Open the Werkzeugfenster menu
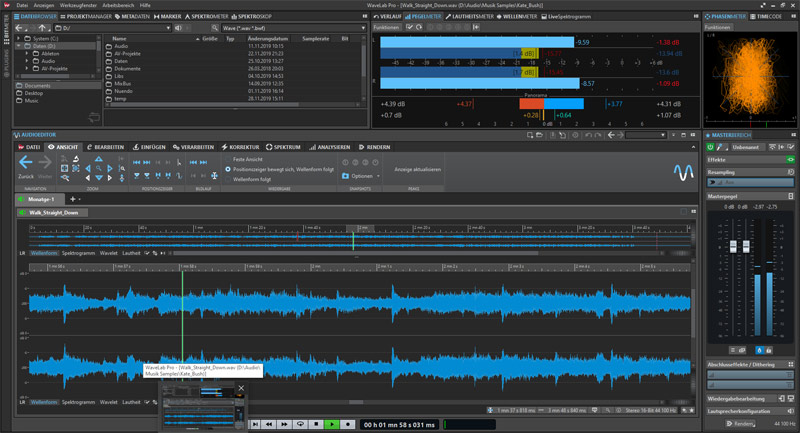The width and height of the screenshot is (800, 433). click(77, 6)
